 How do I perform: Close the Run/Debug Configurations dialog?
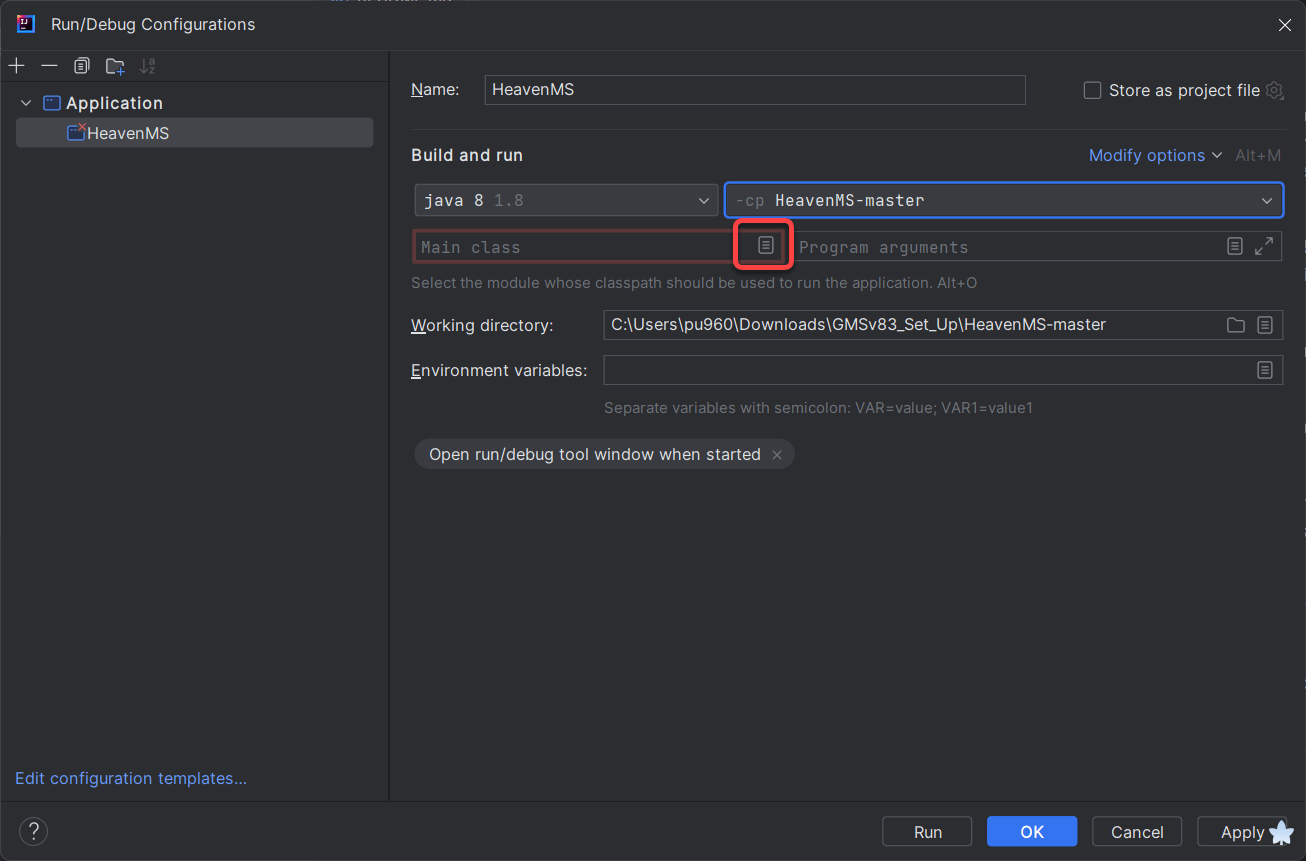[x=1285, y=25]
